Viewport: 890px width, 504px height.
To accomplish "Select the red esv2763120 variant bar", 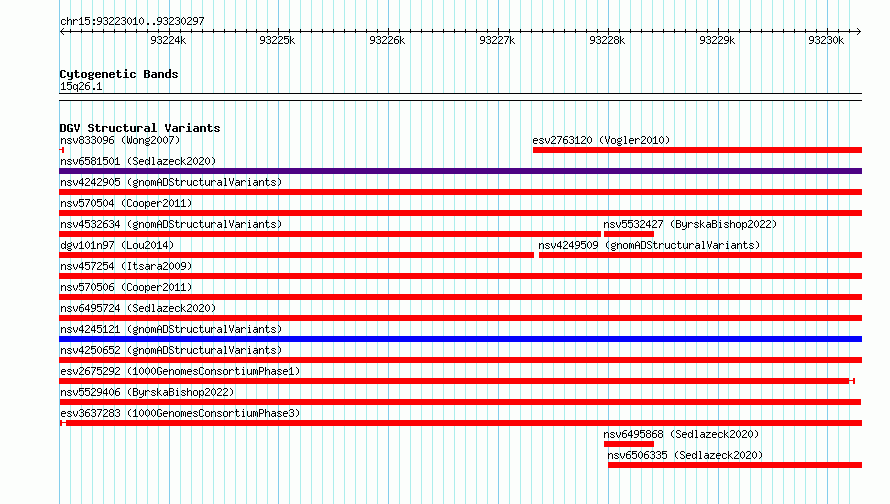I will coord(697,150).
